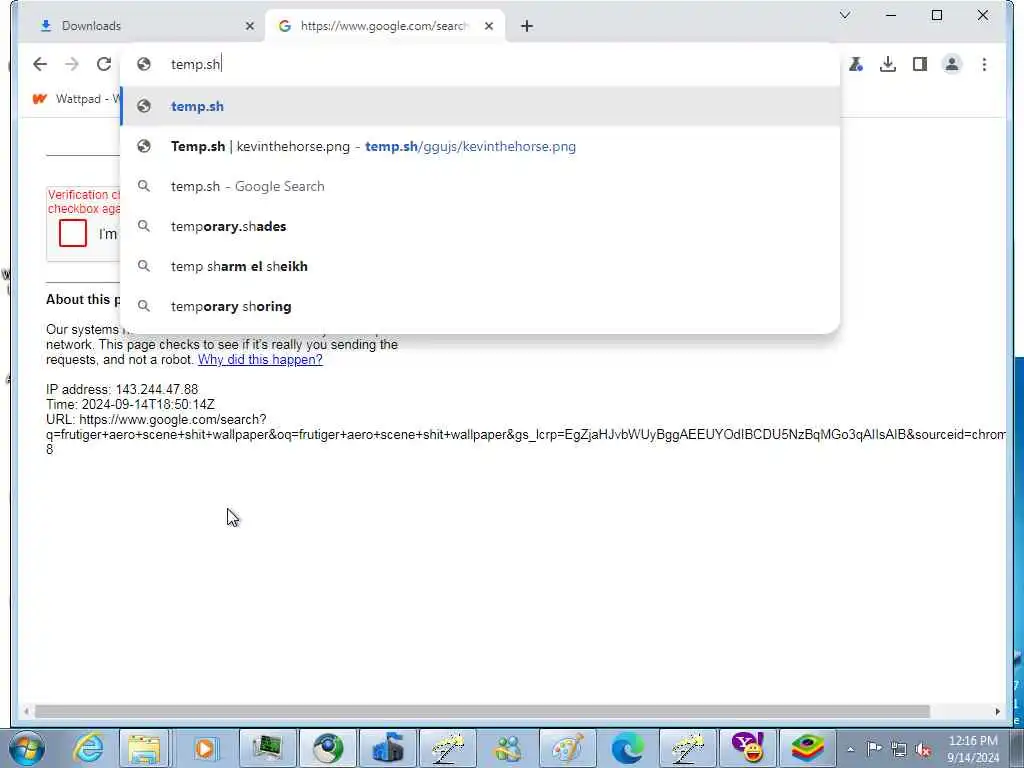Open 'Why did this happen?' link
This screenshot has width=1024, height=768.
(x=260, y=360)
